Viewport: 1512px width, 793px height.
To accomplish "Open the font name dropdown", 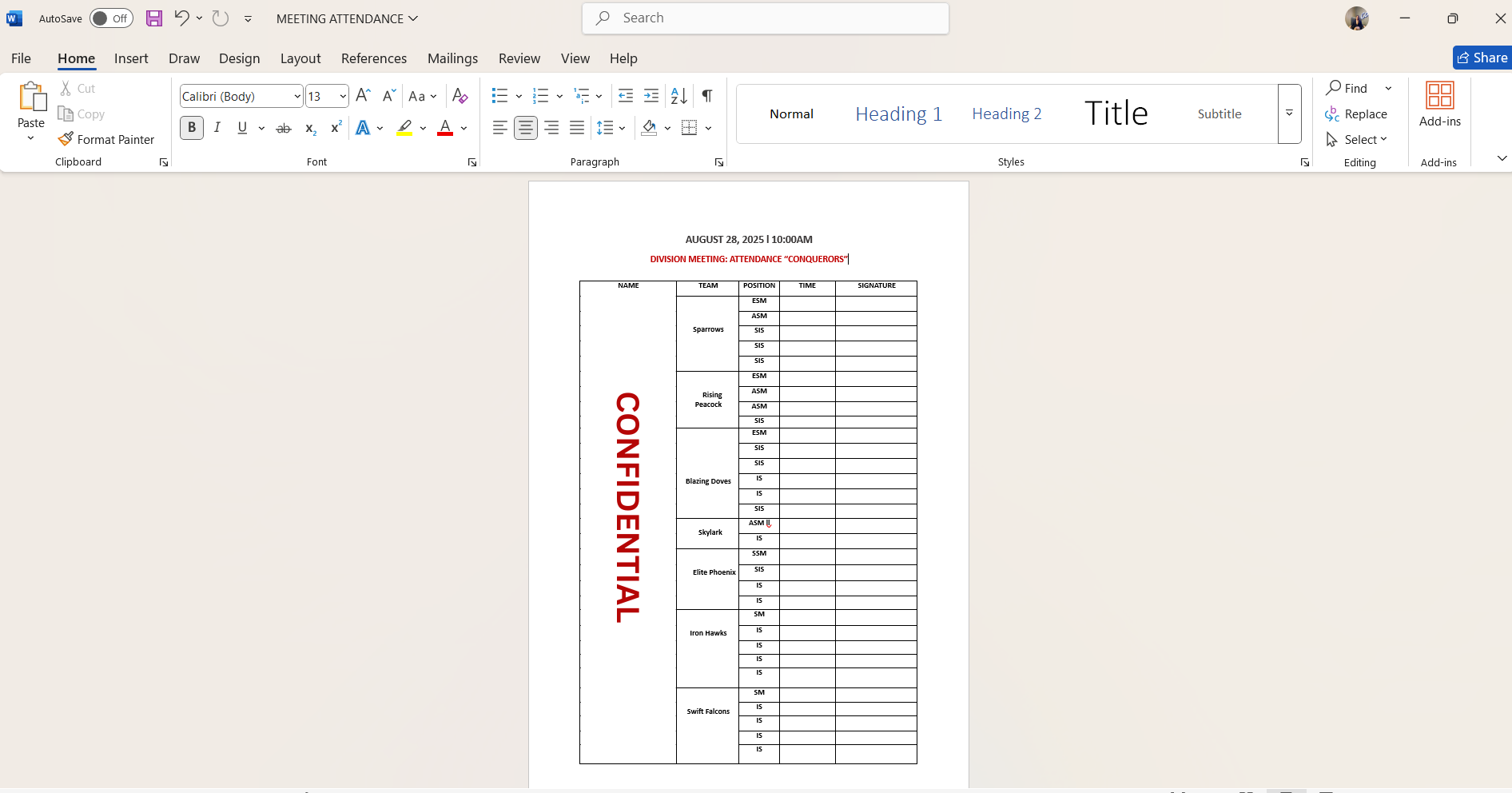I will coord(297,97).
